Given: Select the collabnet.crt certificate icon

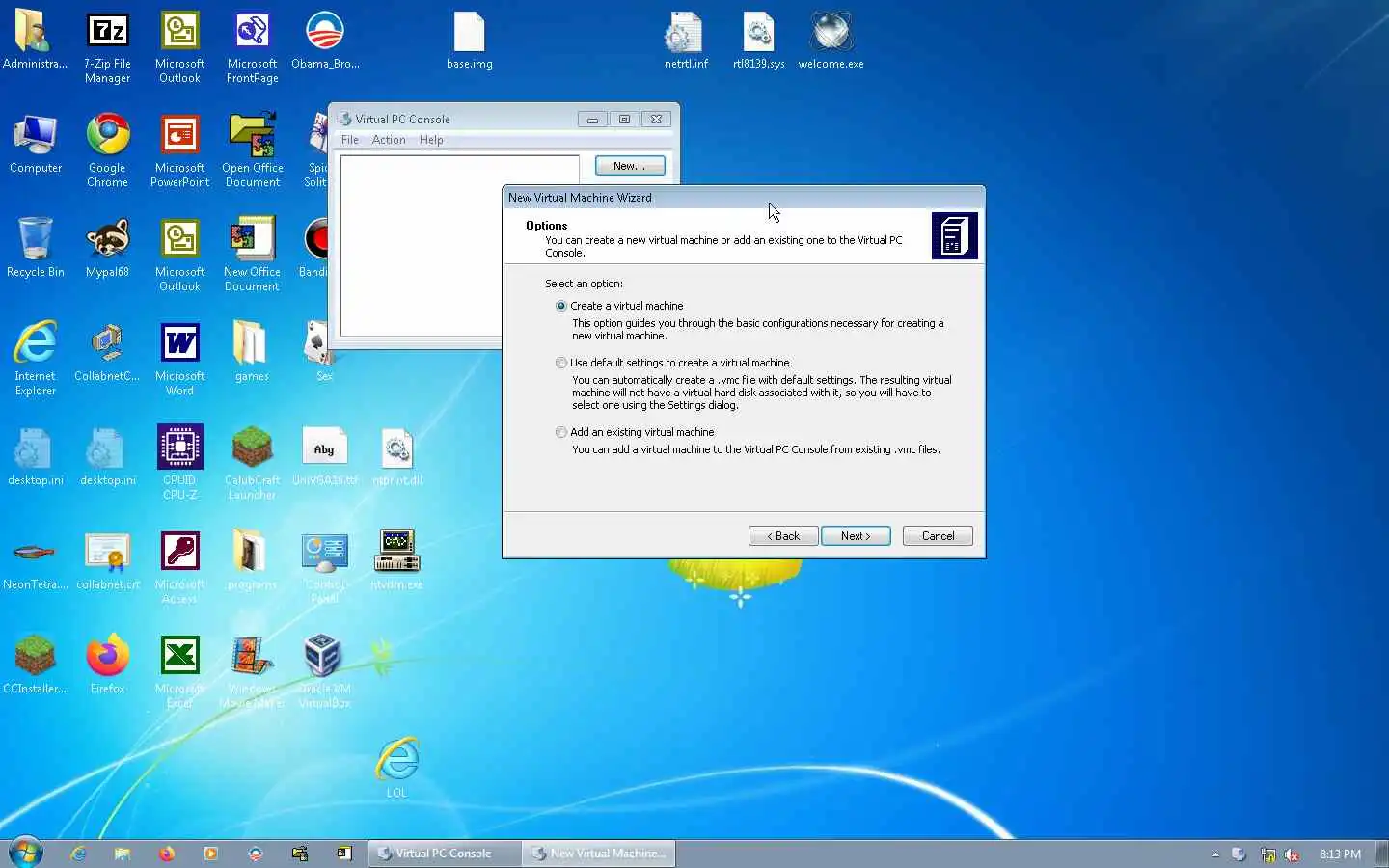Looking at the screenshot, I should 107,562.
